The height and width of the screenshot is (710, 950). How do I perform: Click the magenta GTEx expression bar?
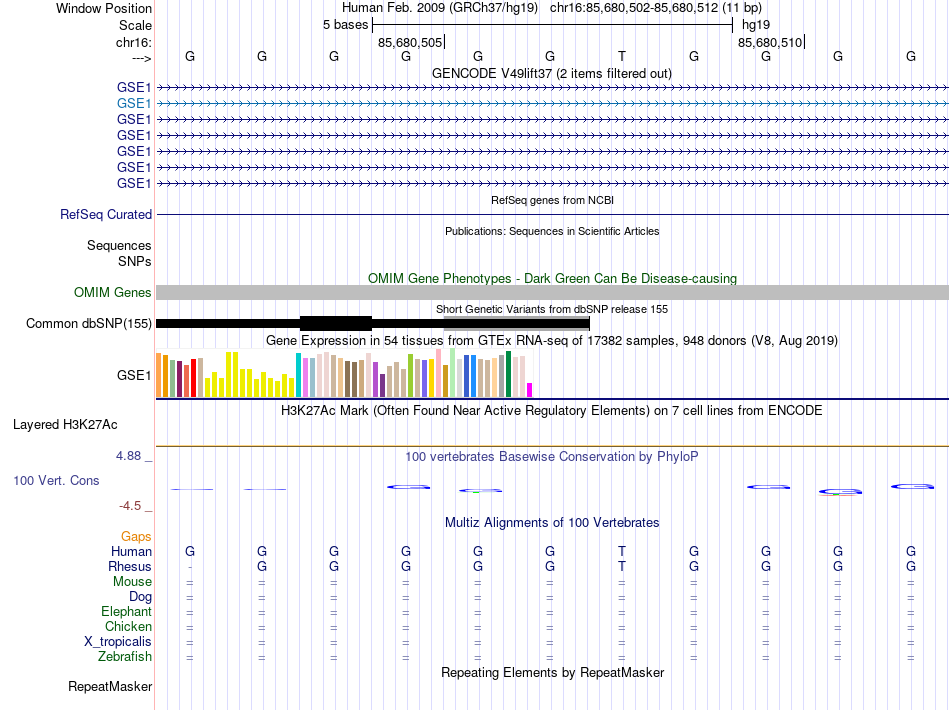point(530,390)
